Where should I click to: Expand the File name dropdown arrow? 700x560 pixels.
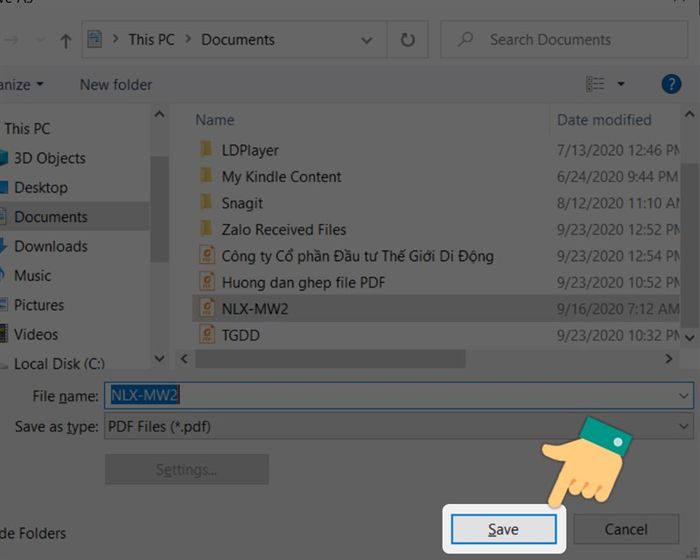click(684, 396)
